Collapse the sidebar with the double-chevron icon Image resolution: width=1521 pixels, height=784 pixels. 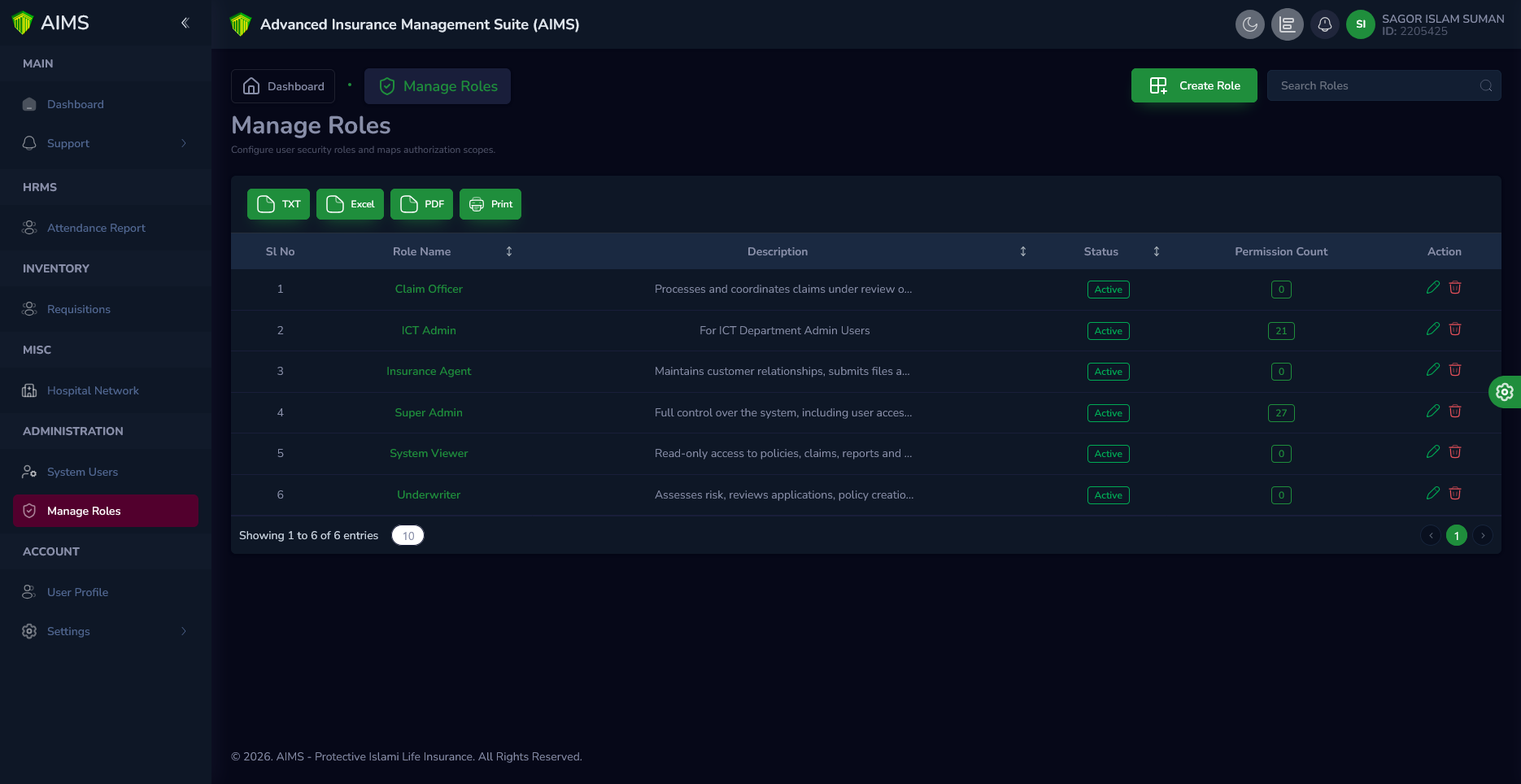point(185,23)
